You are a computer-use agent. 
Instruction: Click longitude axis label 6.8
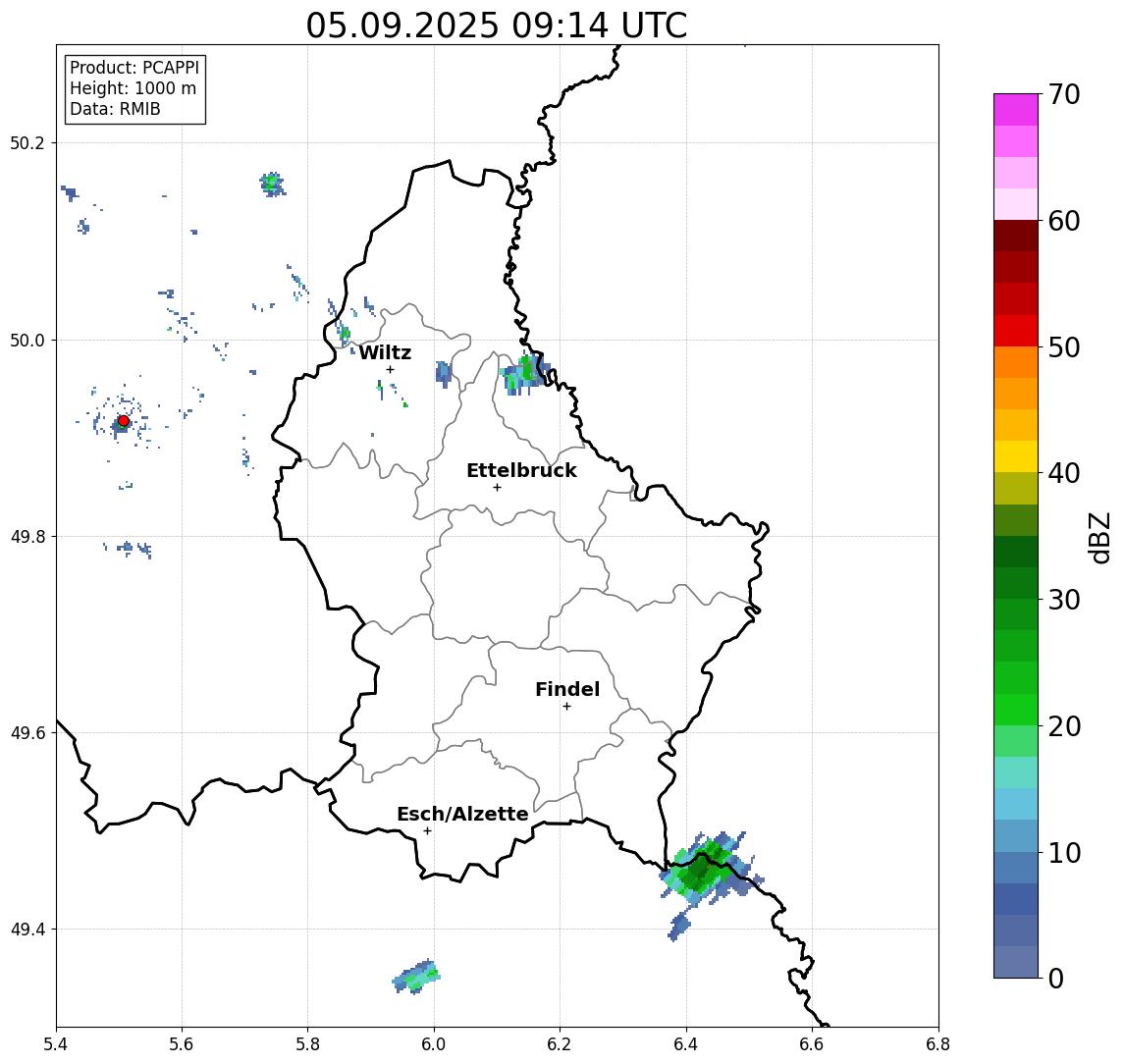point(937,1044)
